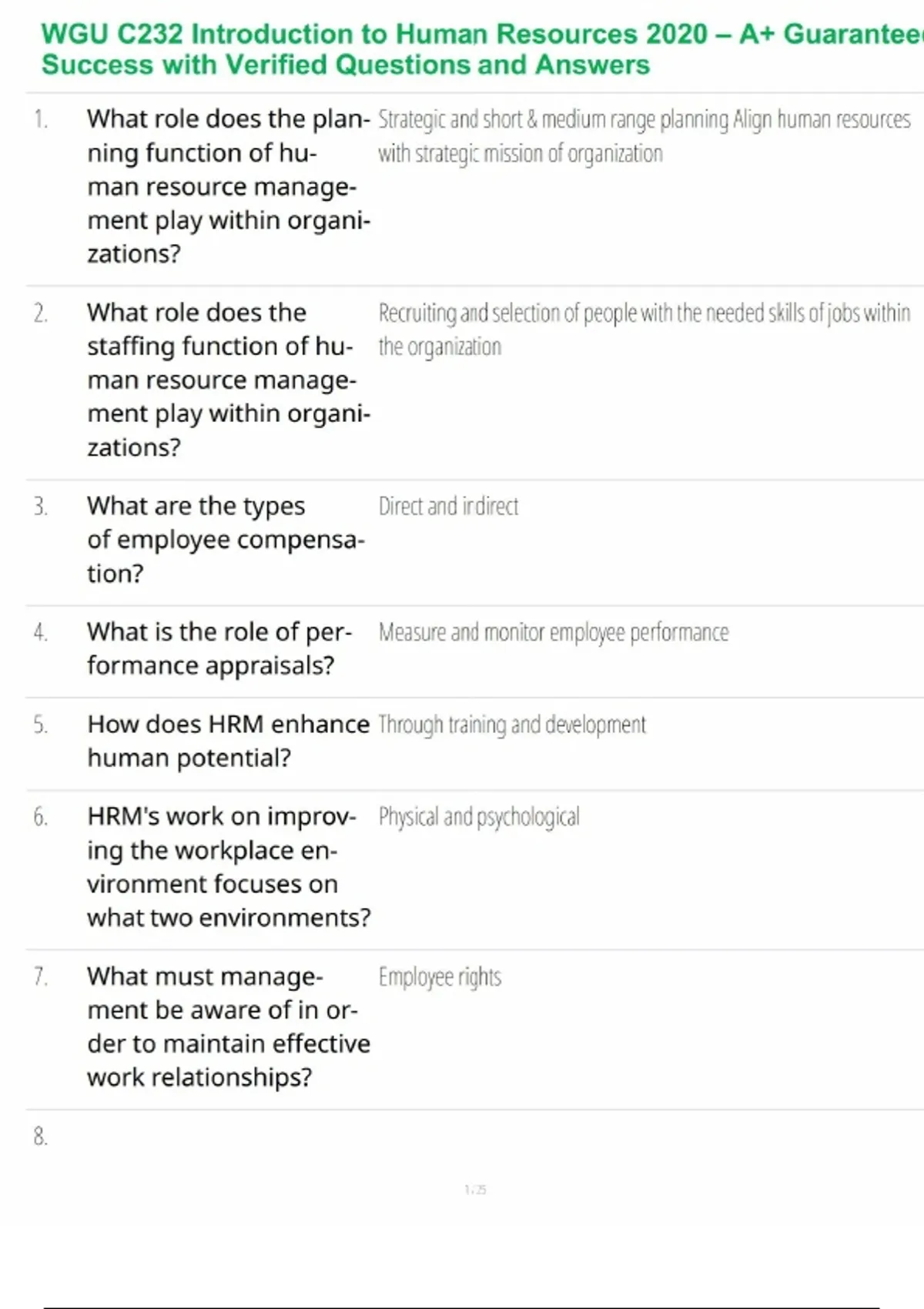The height and width of the screenshot is (1309, 924).
Task: Click the planning function question text
Action: click(x=229, y=186)
